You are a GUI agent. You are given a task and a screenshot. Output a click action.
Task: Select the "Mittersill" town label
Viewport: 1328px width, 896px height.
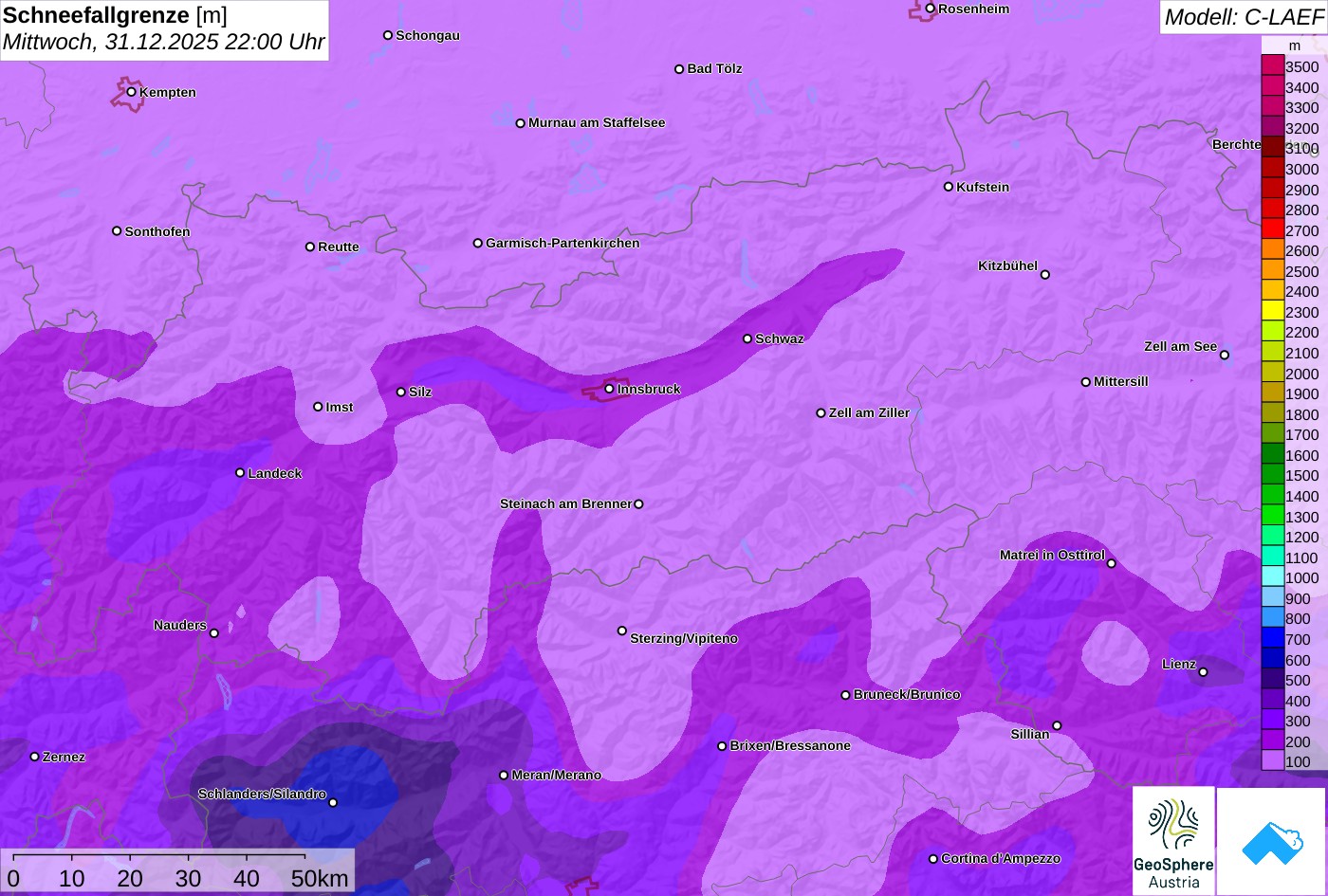[1121, 382]
